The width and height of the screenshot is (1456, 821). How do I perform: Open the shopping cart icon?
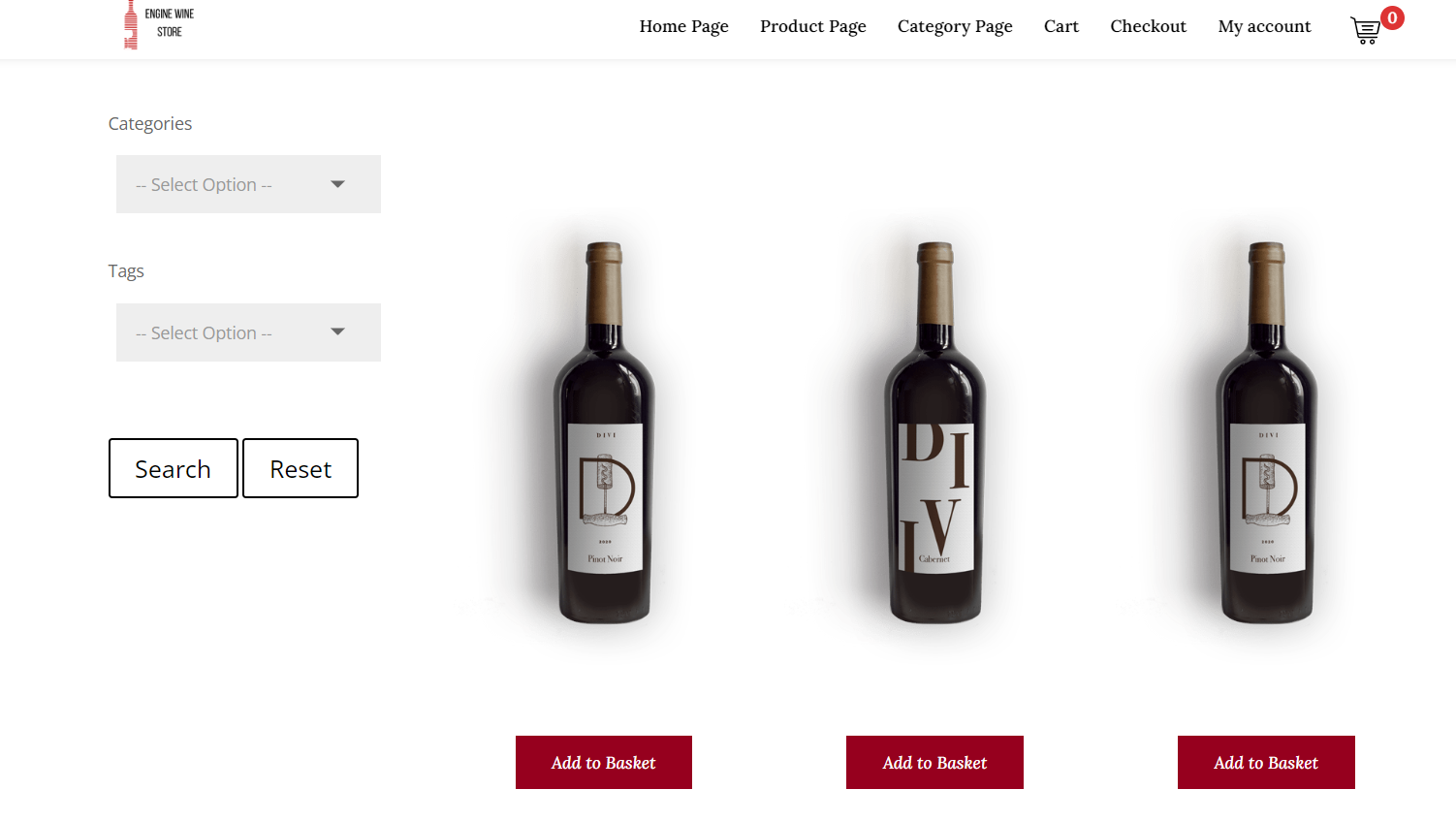click(x=1365, y=30)
